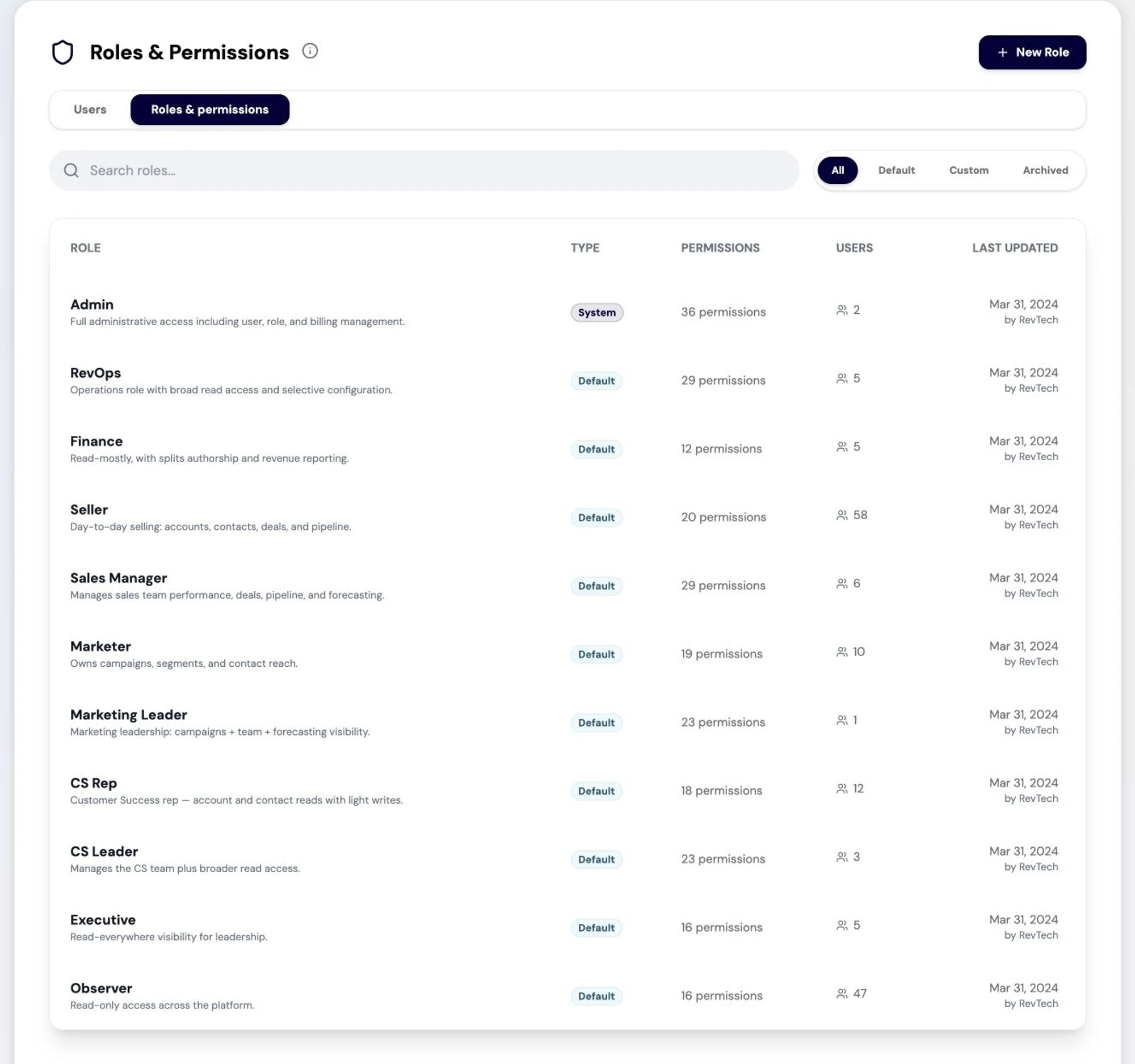
Task: Click the search magnifier icon
Action: pos(72,170)
